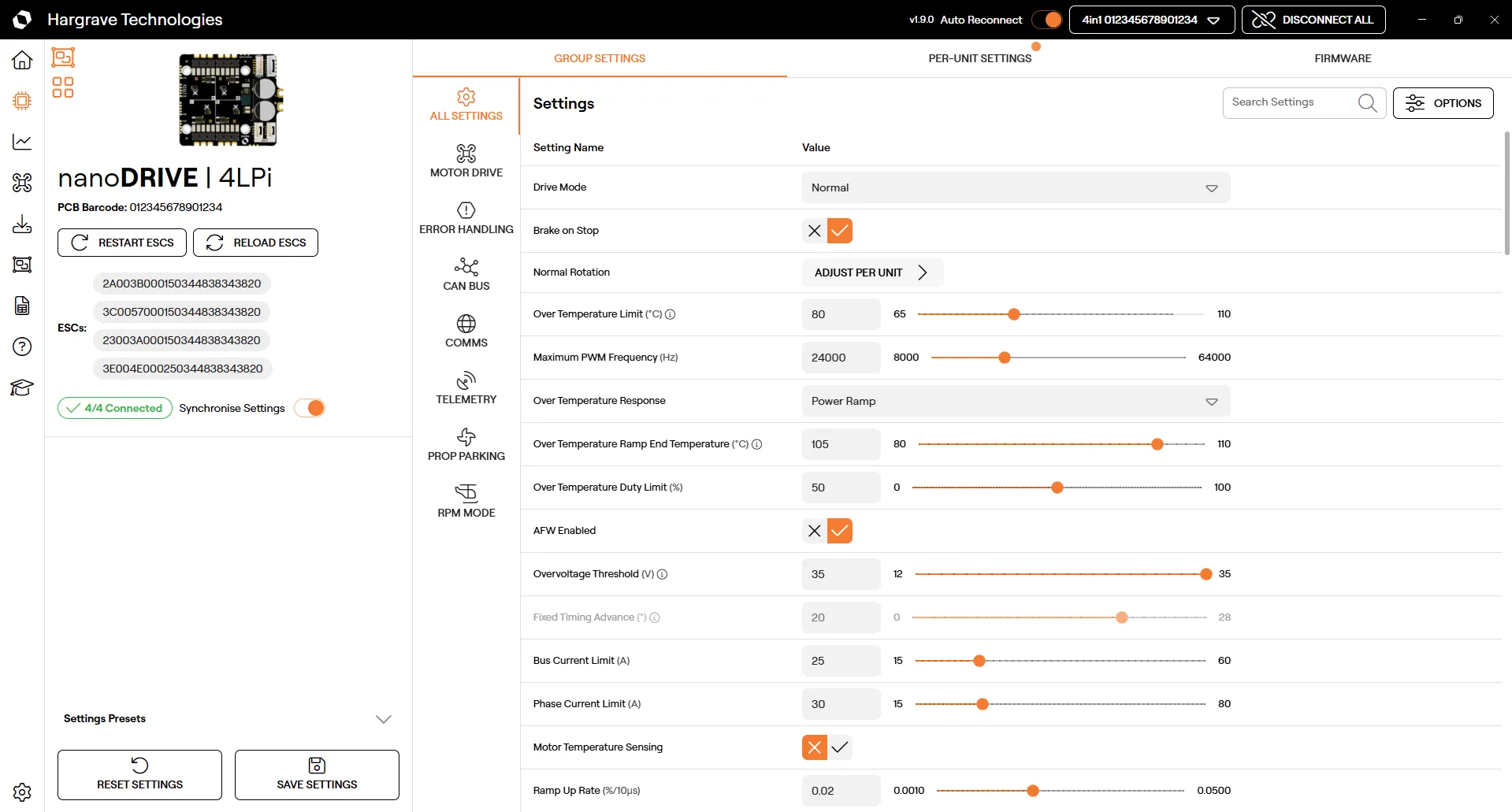Viewport: 1512px width, 812px height.
Task: Open Adjust Per Unit for Normal Rotation
Action: click(872, 273)
